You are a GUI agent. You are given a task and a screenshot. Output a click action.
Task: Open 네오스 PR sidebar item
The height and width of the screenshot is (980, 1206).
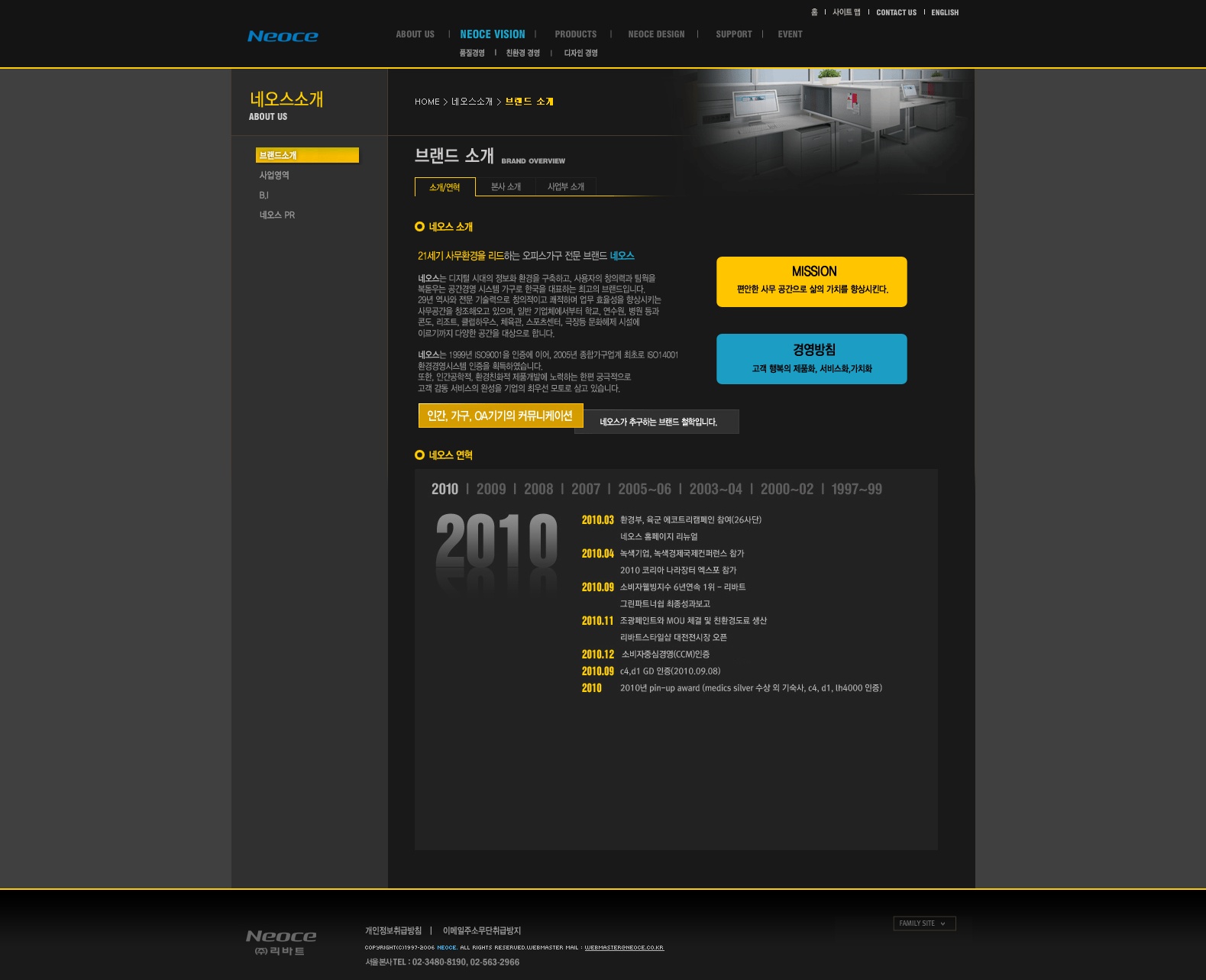coord(276,215)
